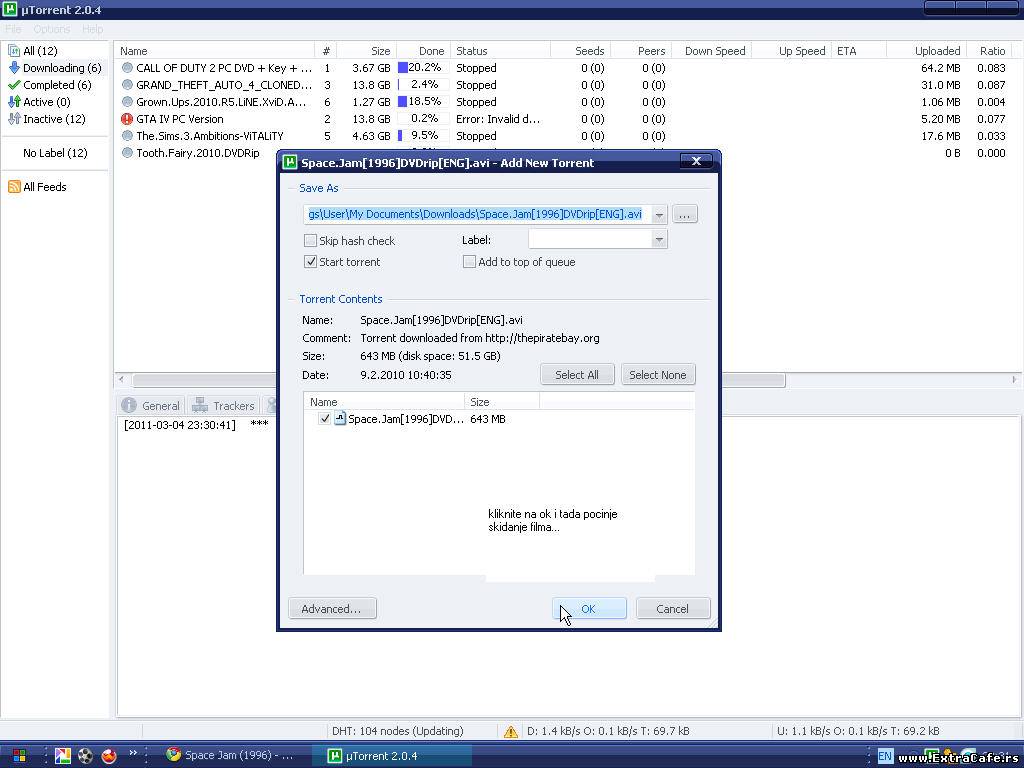
Task: Confirm the dialog with the OK button
Action: coord(588,609)
